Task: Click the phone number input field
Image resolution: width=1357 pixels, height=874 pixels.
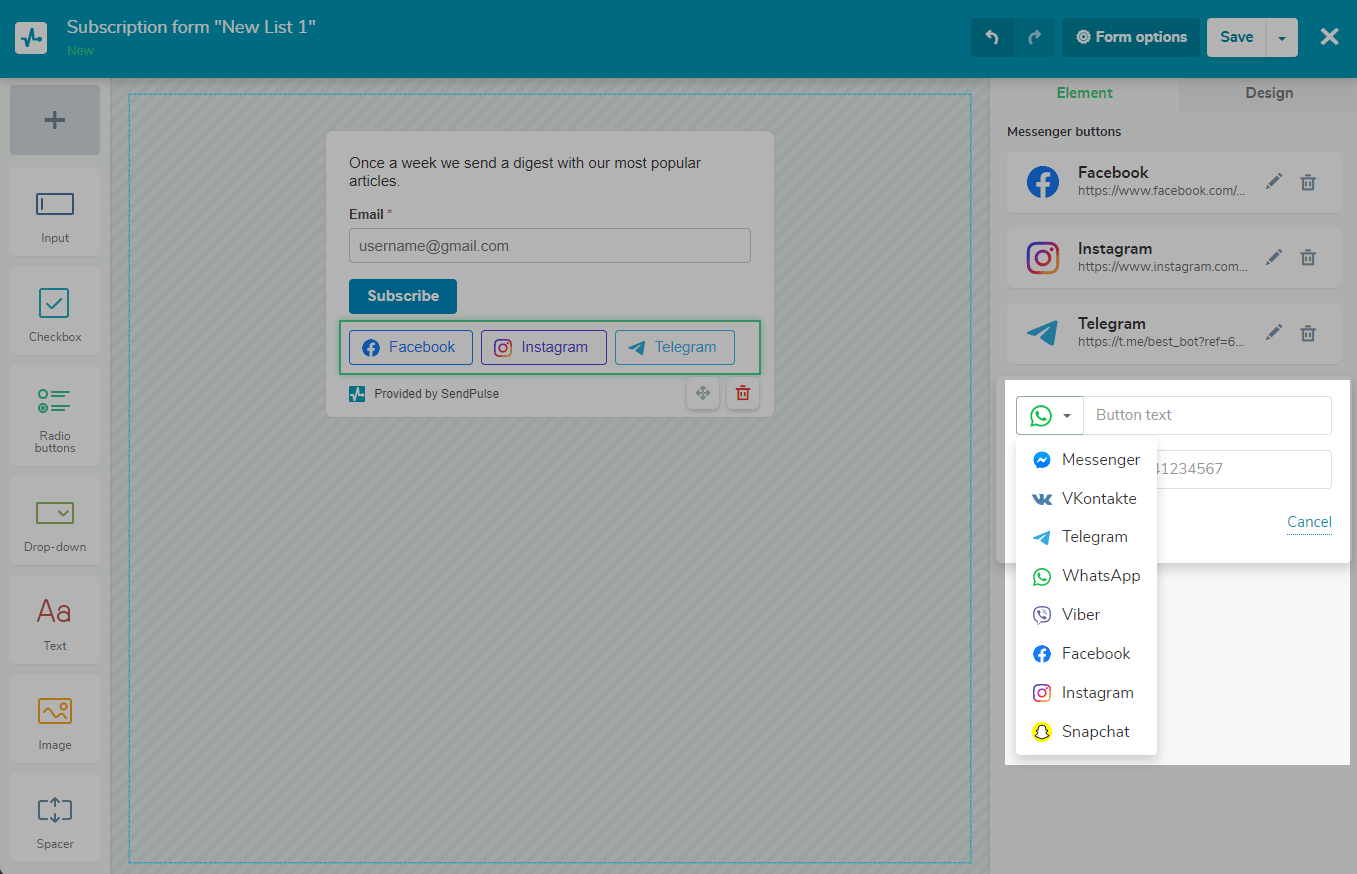Action: (1244, 469)
